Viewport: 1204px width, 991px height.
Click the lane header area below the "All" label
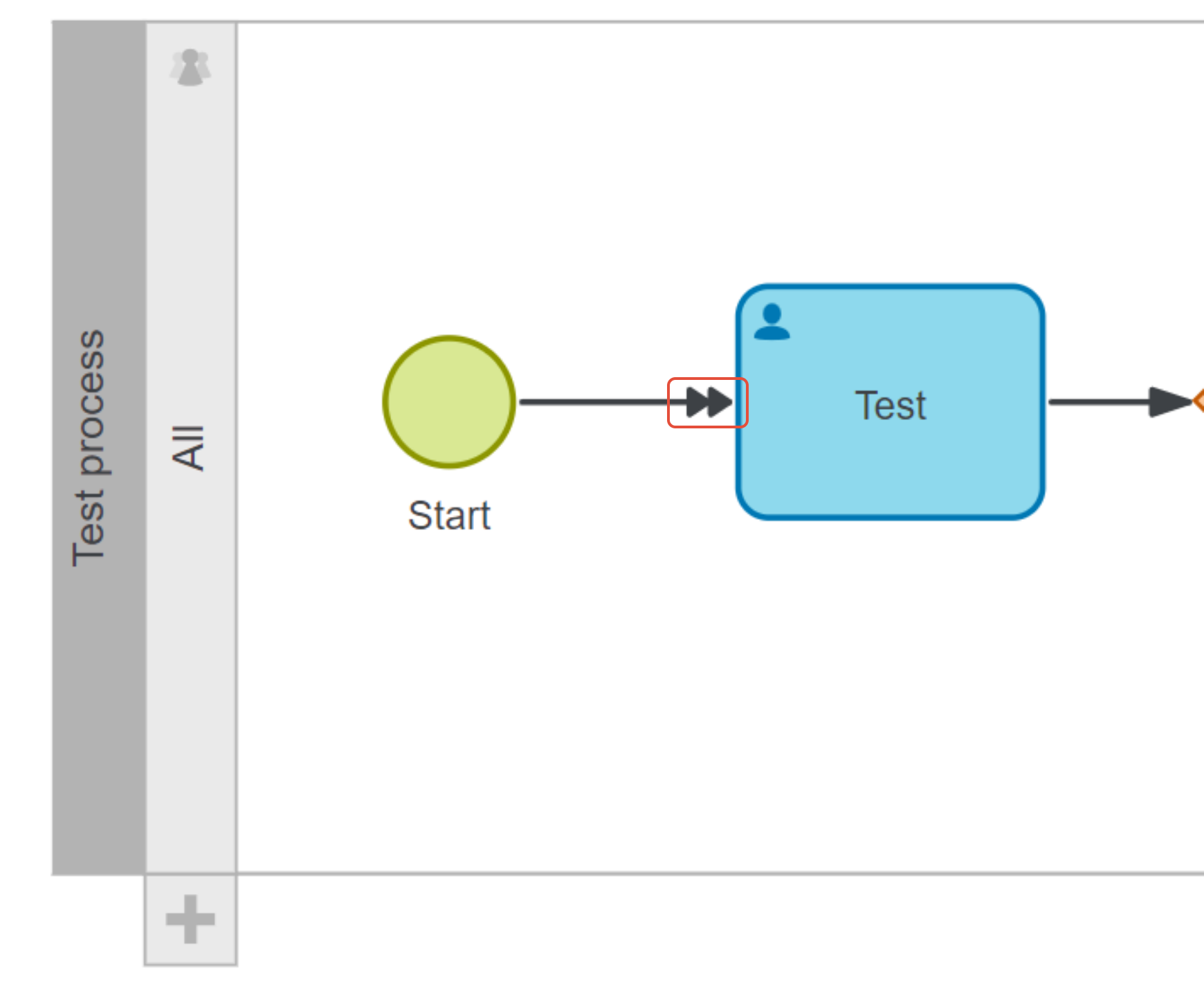pos(190,657)
